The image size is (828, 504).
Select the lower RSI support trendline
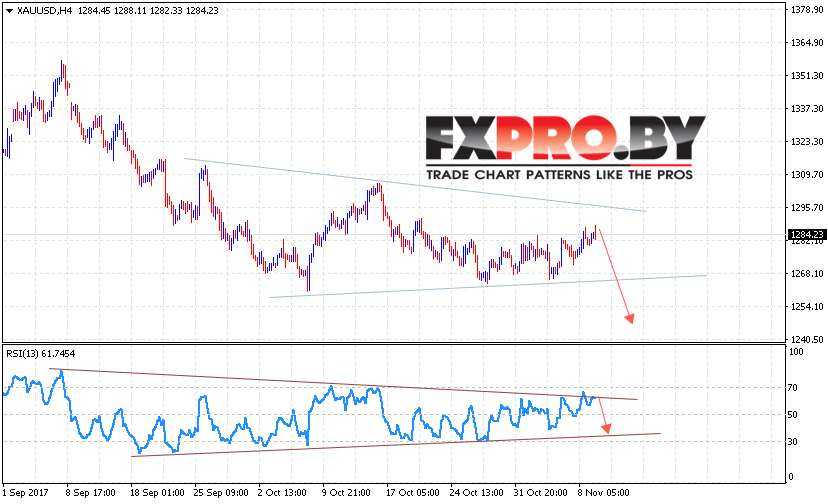click(396, 445)
